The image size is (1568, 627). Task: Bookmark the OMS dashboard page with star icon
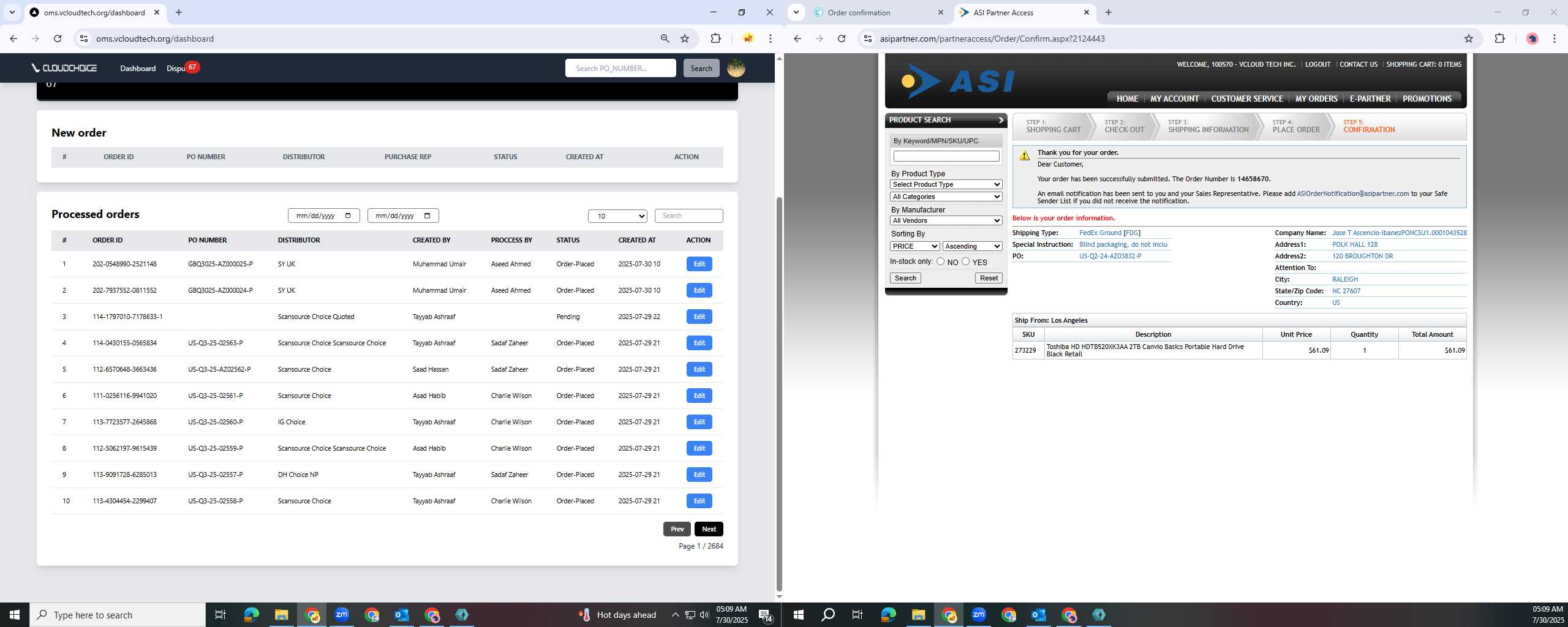[685, 39]
